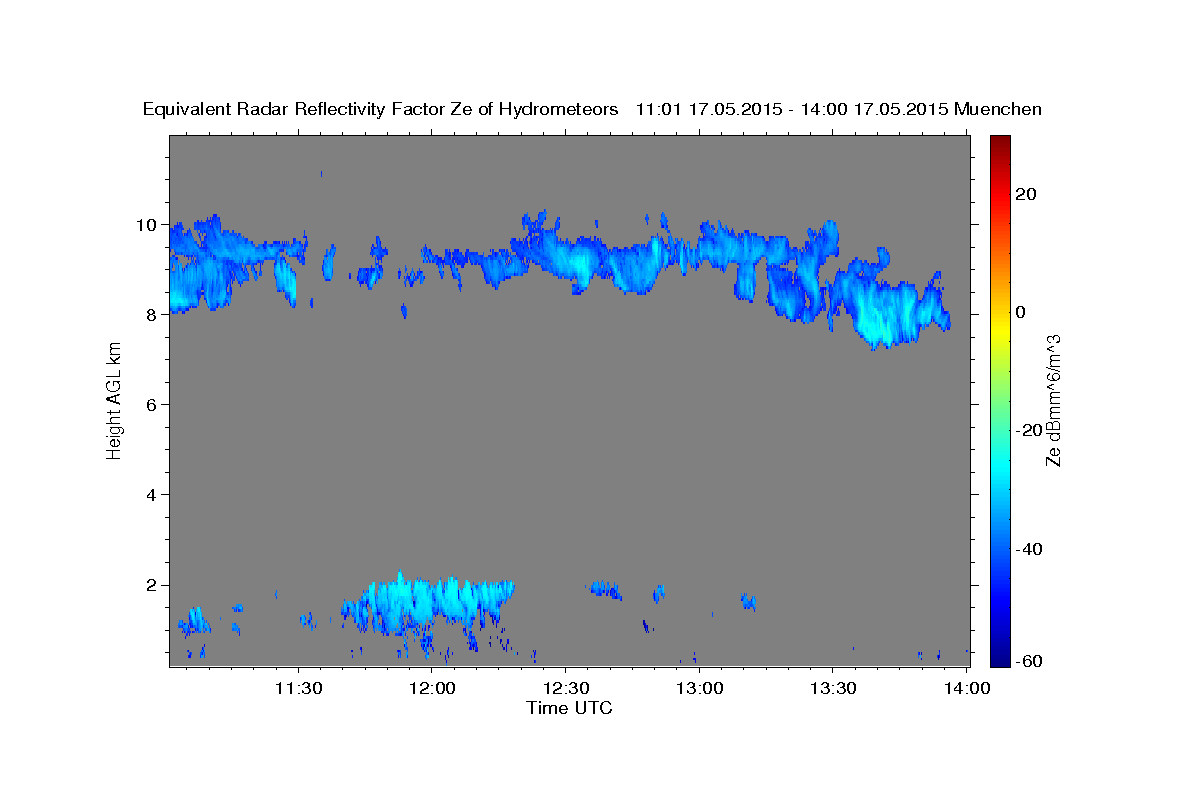
Task: Click the '0' colorbar tick label
Action: [x=1021, y=312]
